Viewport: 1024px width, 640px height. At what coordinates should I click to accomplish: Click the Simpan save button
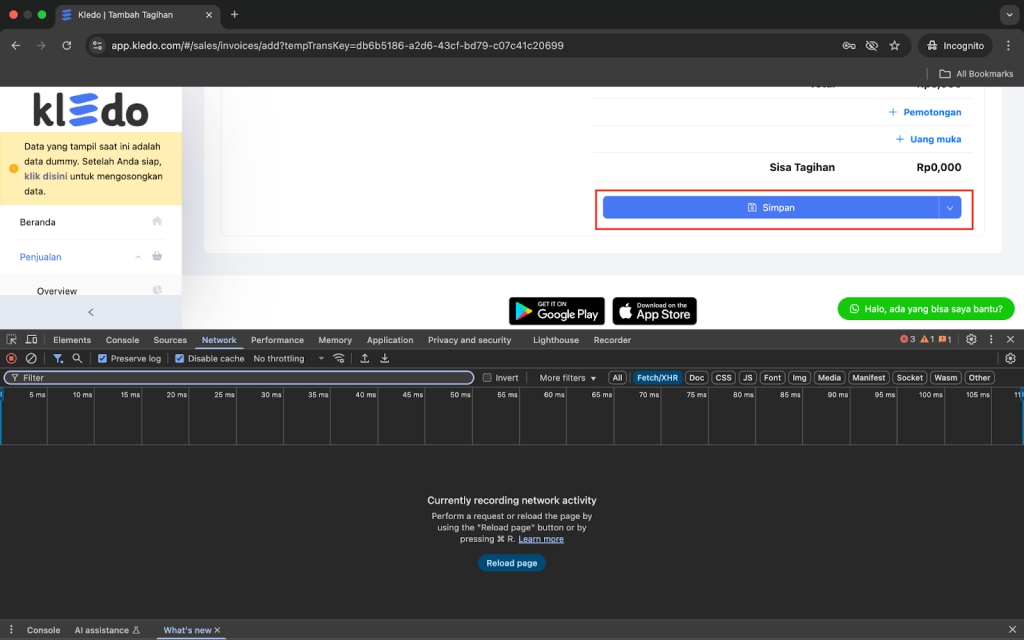[x=770, y=207]
